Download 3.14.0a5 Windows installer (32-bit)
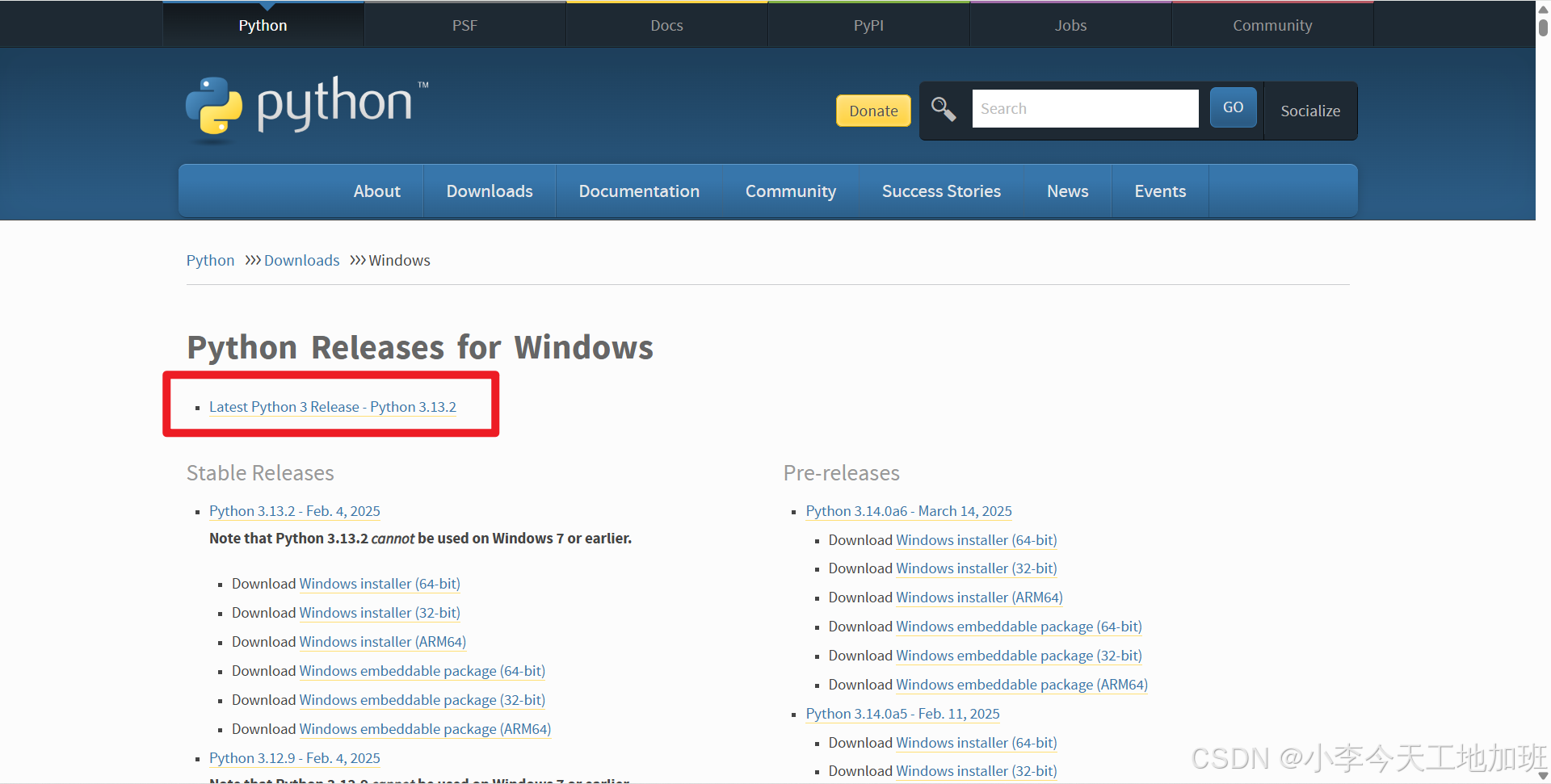Viewport: 1551px width, 784px height. pos(977,771)
